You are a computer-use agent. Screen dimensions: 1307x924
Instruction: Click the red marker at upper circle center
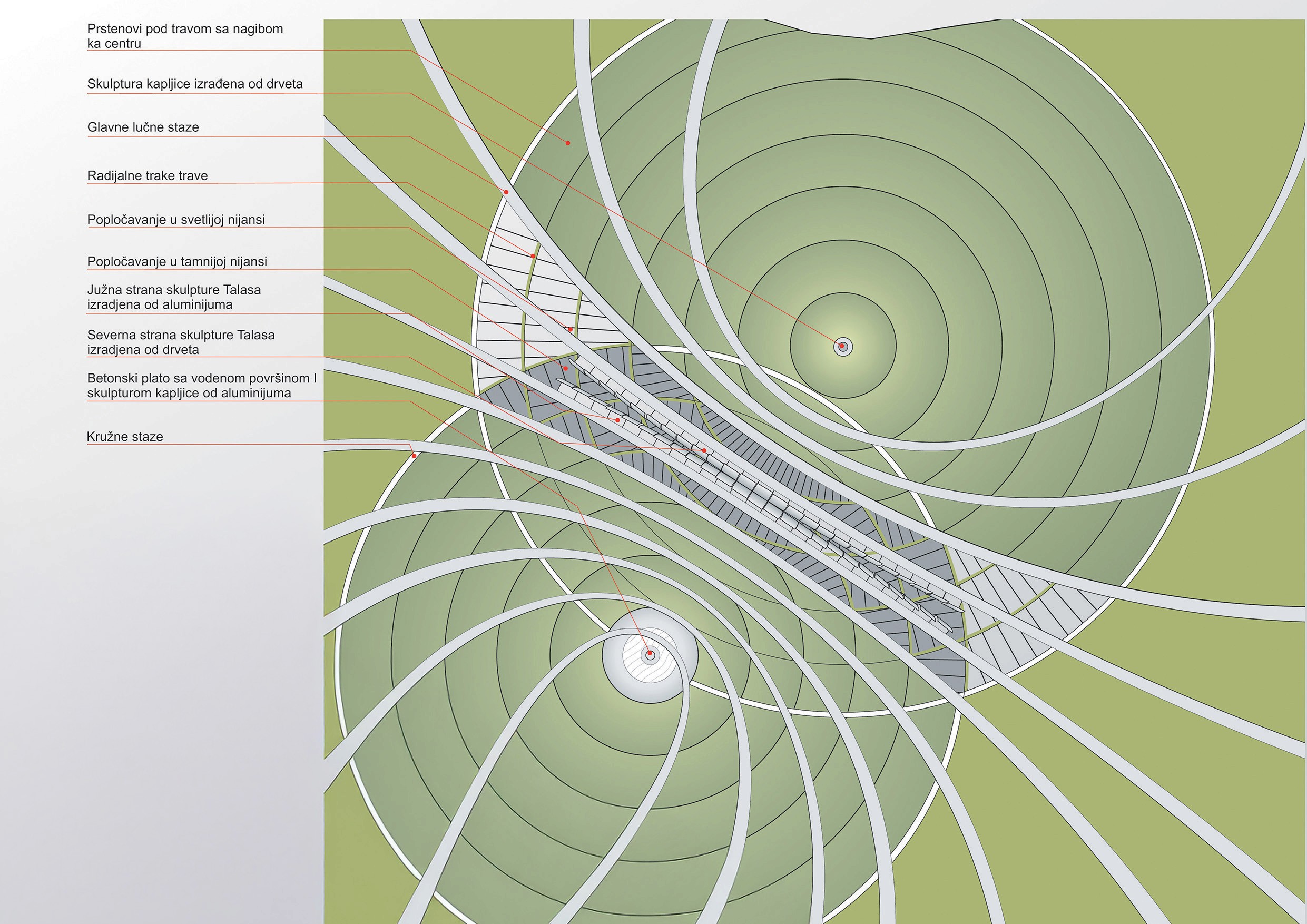pos(842,346)
